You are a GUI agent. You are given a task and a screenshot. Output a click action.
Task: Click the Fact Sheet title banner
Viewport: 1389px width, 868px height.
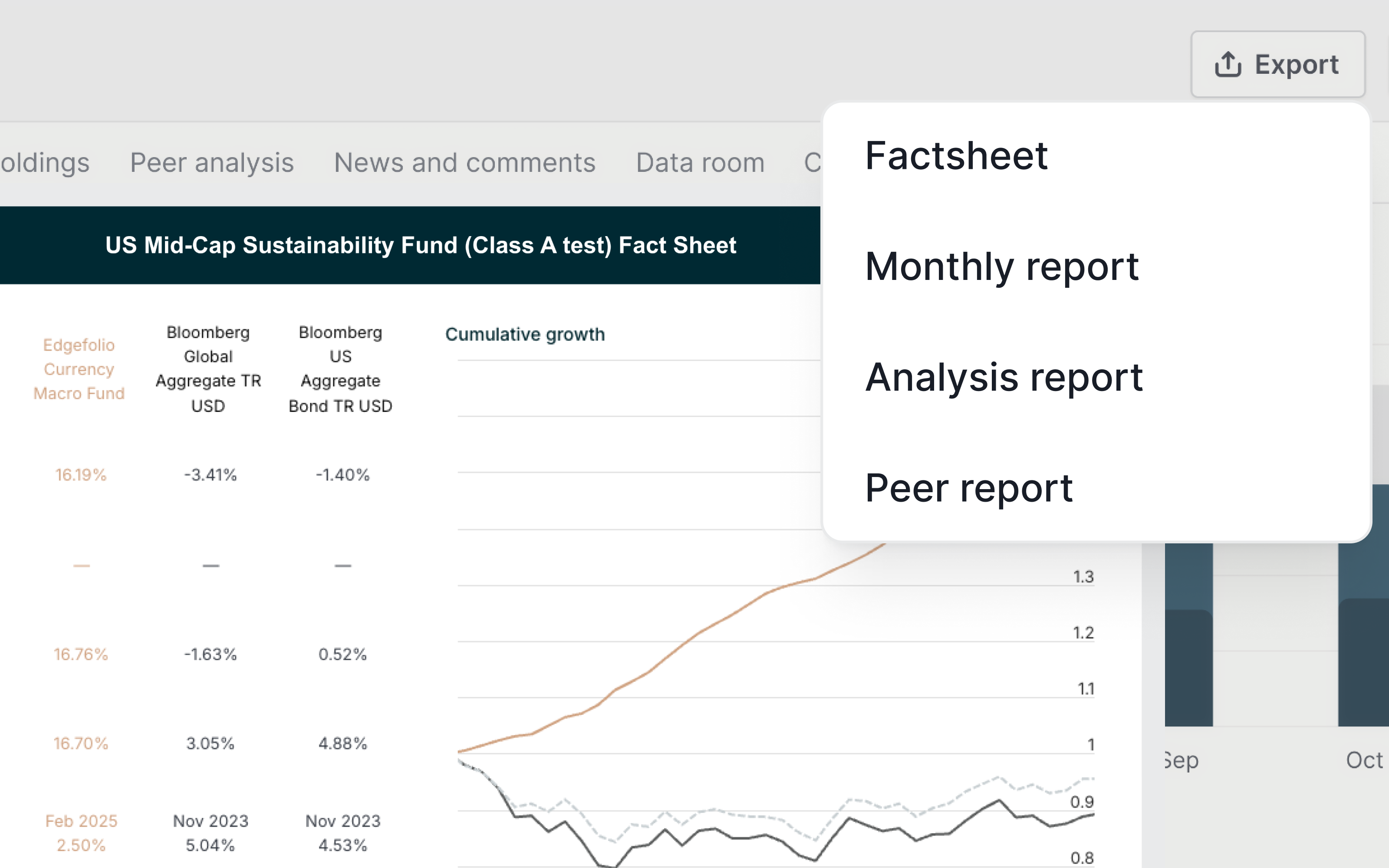coord(420,245)
